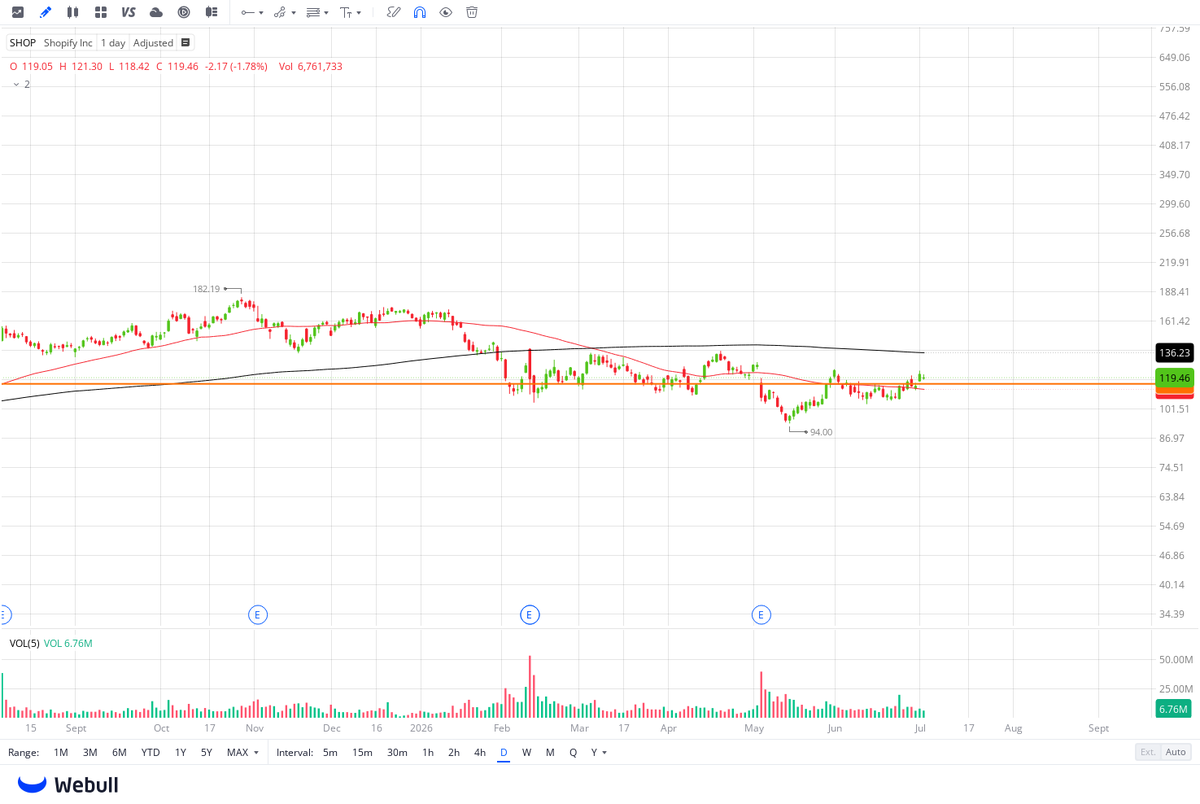Click the Webull logo
This screenshot has height=804, width=1200.
point(68,785)
